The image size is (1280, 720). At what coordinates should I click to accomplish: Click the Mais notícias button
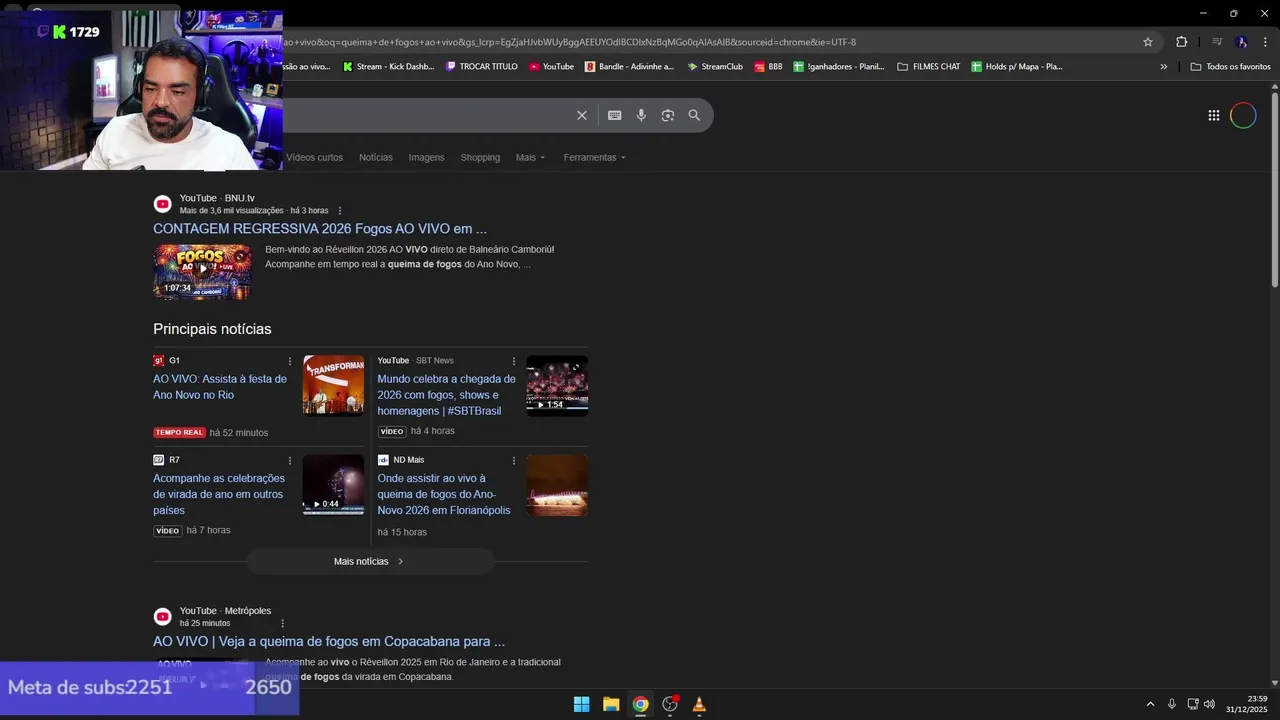[x=370, y=561]
